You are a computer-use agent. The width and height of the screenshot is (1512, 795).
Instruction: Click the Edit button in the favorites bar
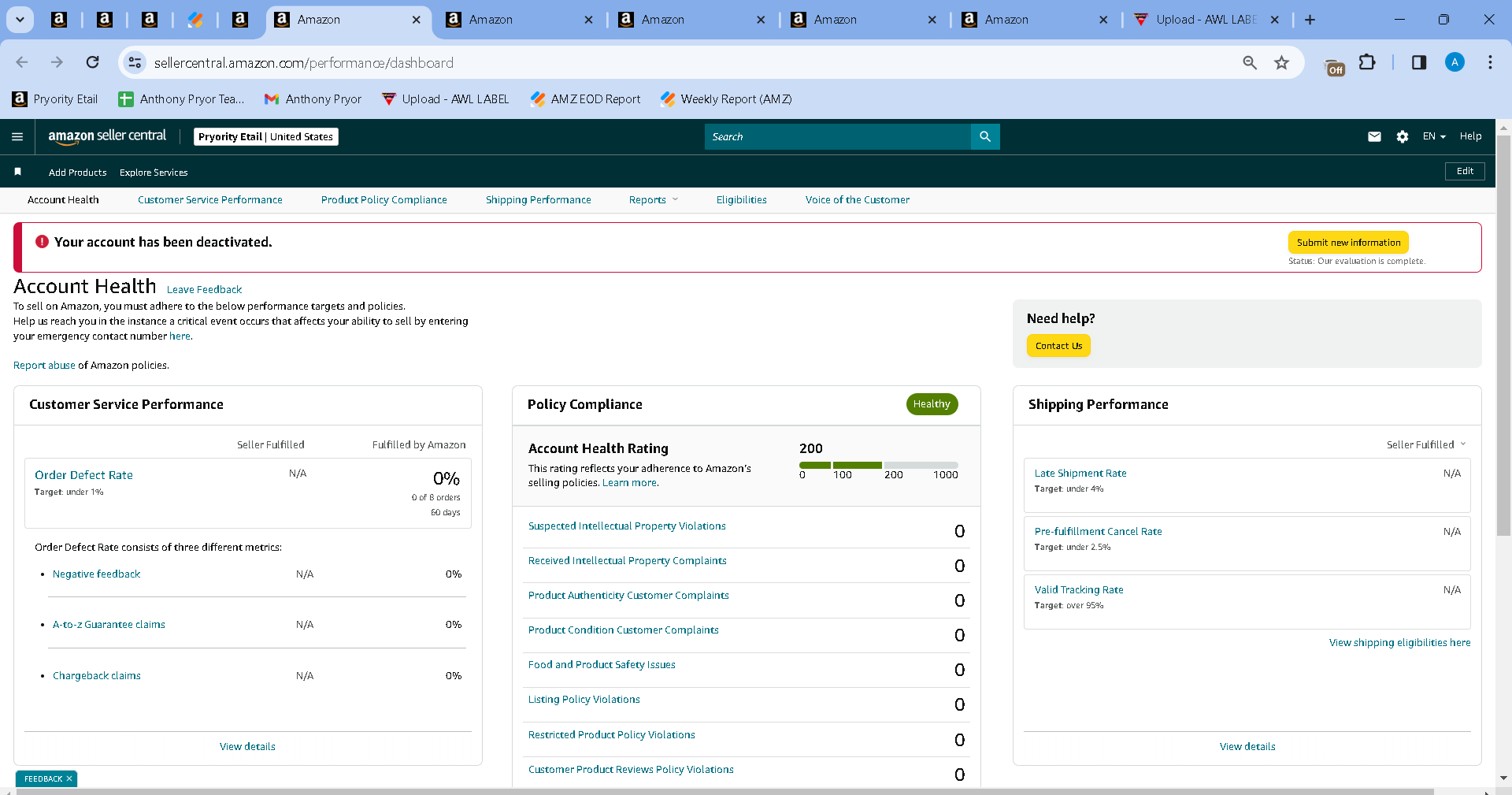(x=1465, y=171)
